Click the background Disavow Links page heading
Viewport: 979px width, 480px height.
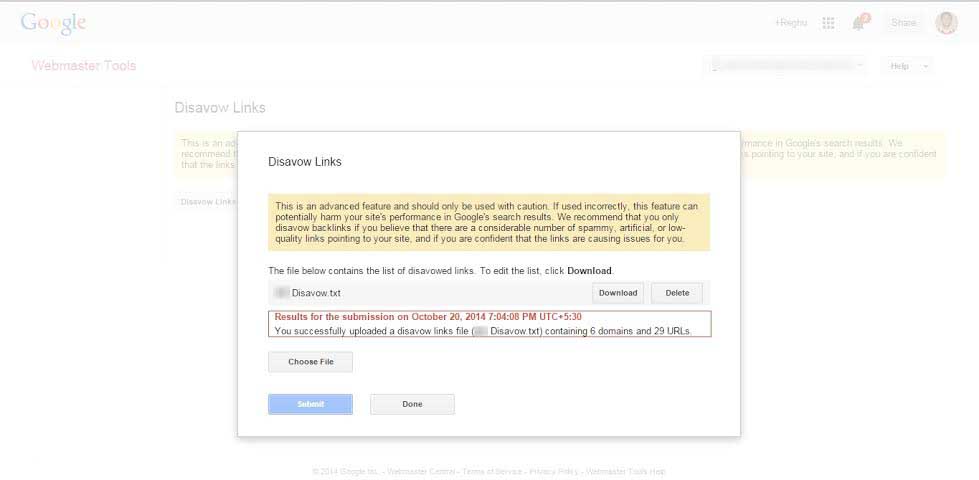(220, 107)
